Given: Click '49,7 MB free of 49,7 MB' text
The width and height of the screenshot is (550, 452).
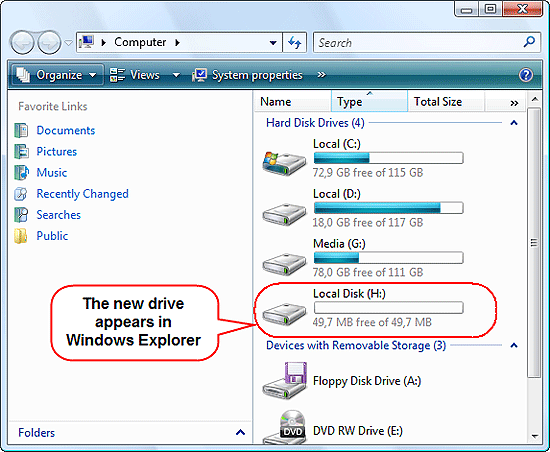Looking at the screenshot, I should (372, 322).
